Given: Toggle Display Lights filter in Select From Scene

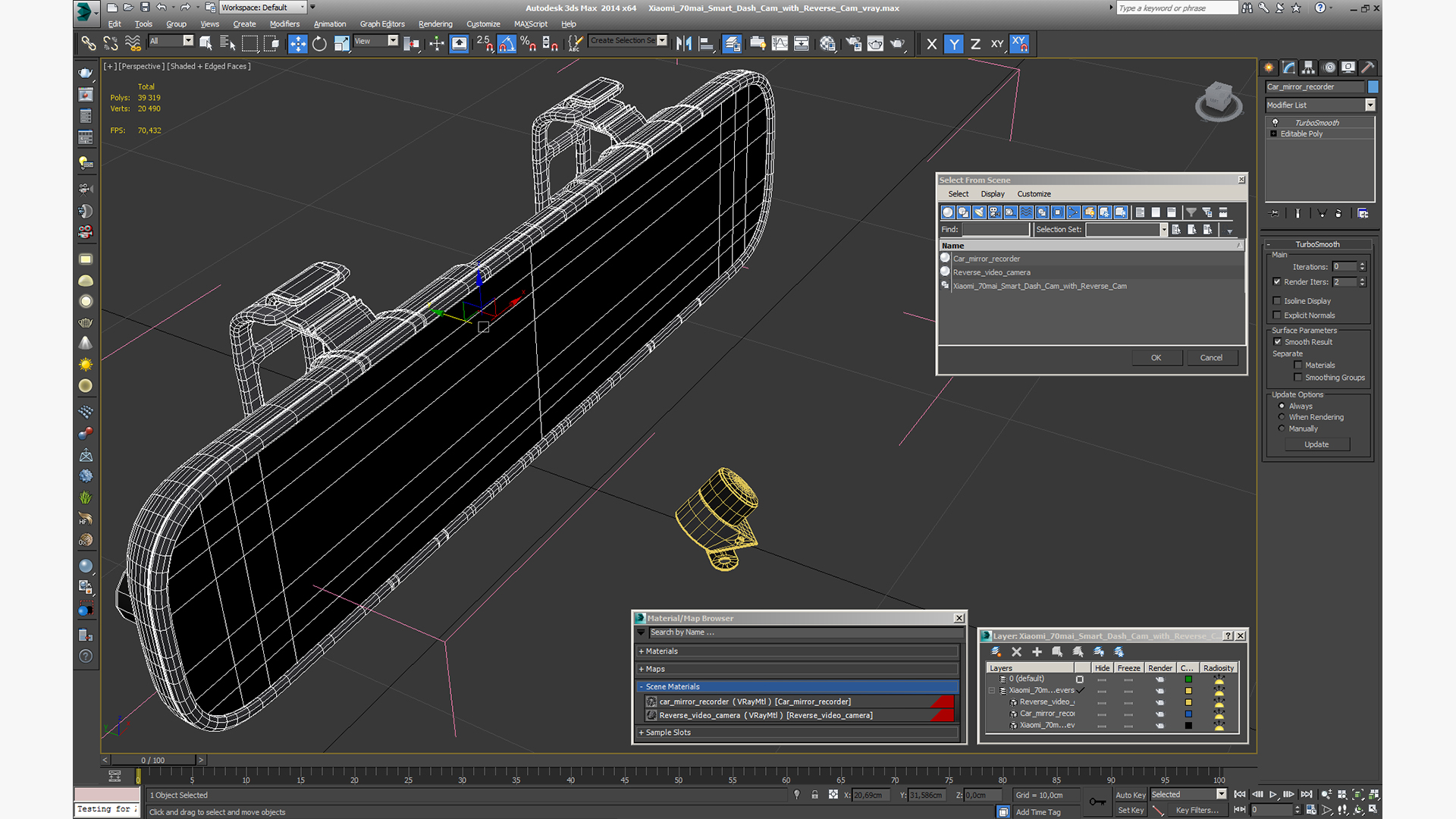Looking at the screenshot, I should point(979,212).
